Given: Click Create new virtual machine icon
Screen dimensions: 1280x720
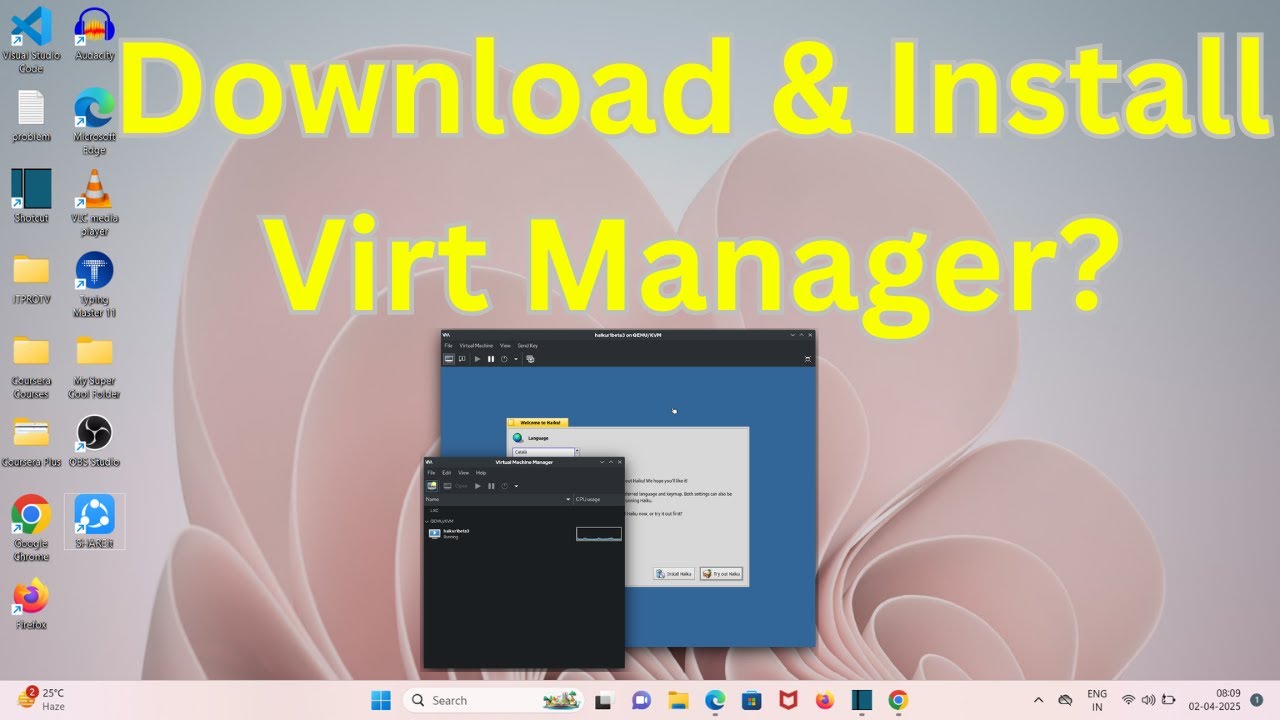Looking at the screenshot, I should [432, 486].
